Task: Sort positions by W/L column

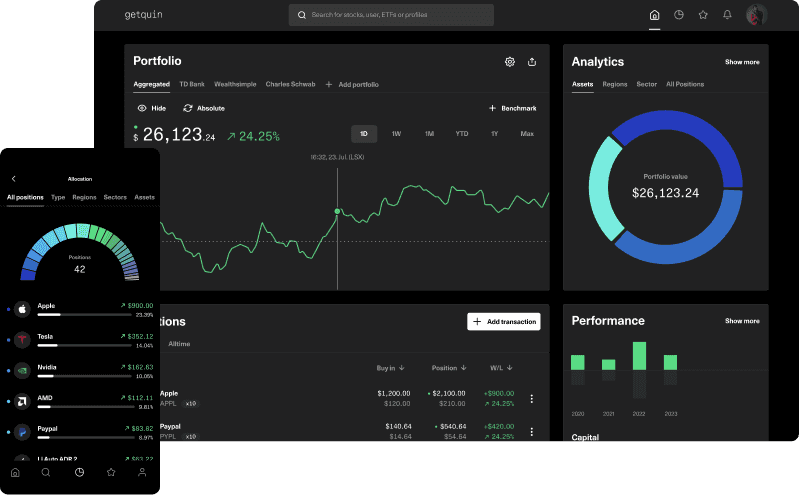Action: 501,368
